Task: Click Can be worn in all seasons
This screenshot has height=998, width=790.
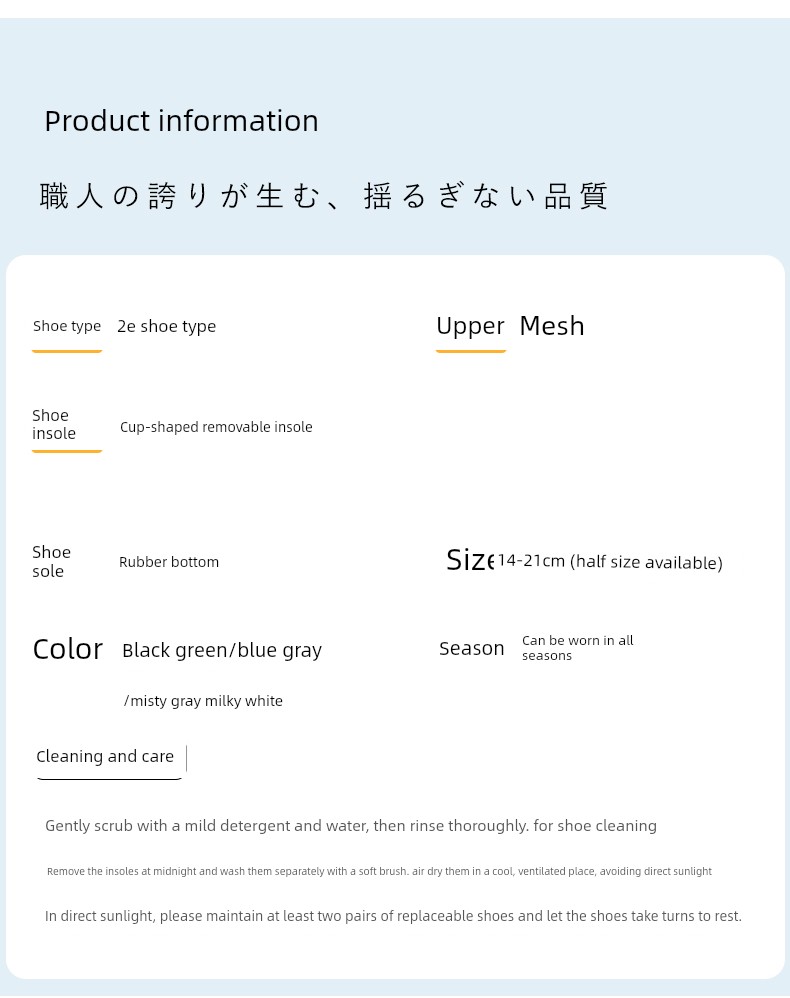Action: 578,648
